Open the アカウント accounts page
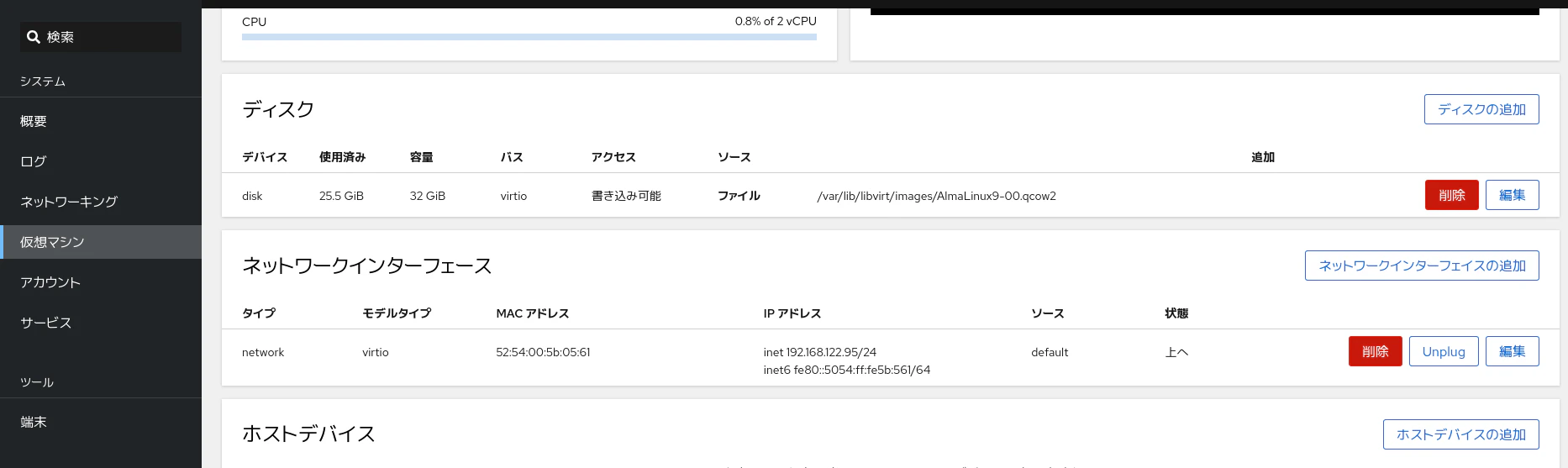The width and height of the screenshot is (1568, 468). click(101, 282)
